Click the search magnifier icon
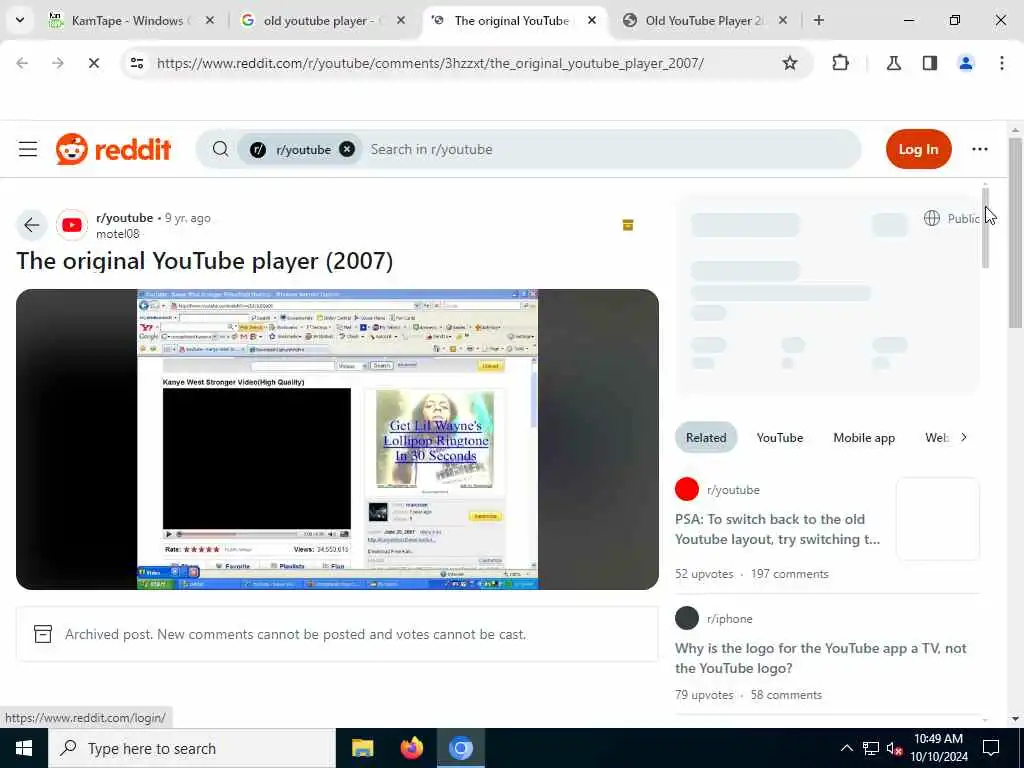 coord(221,150)
